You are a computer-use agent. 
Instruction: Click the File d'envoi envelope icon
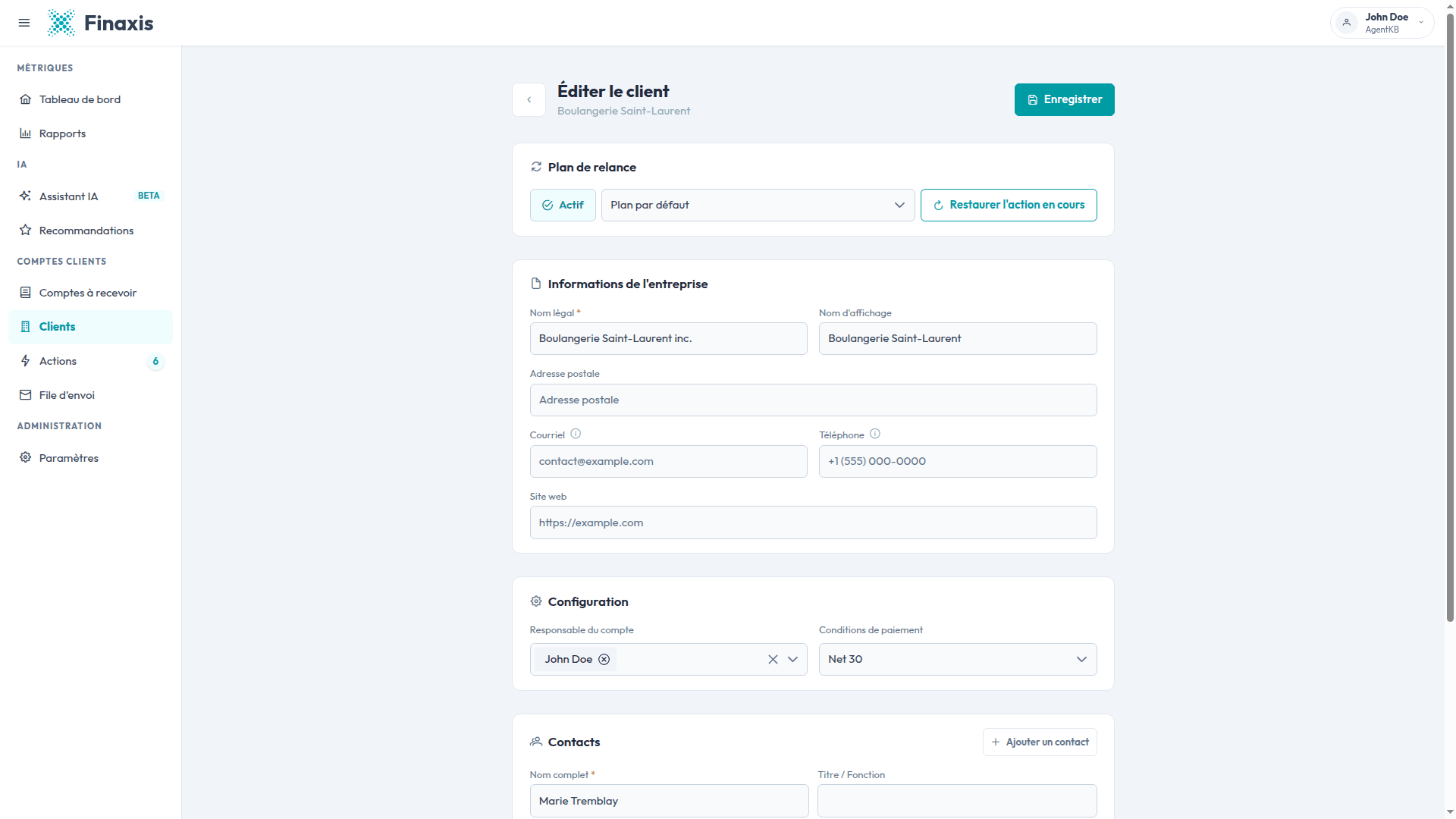tap(25, 395)
